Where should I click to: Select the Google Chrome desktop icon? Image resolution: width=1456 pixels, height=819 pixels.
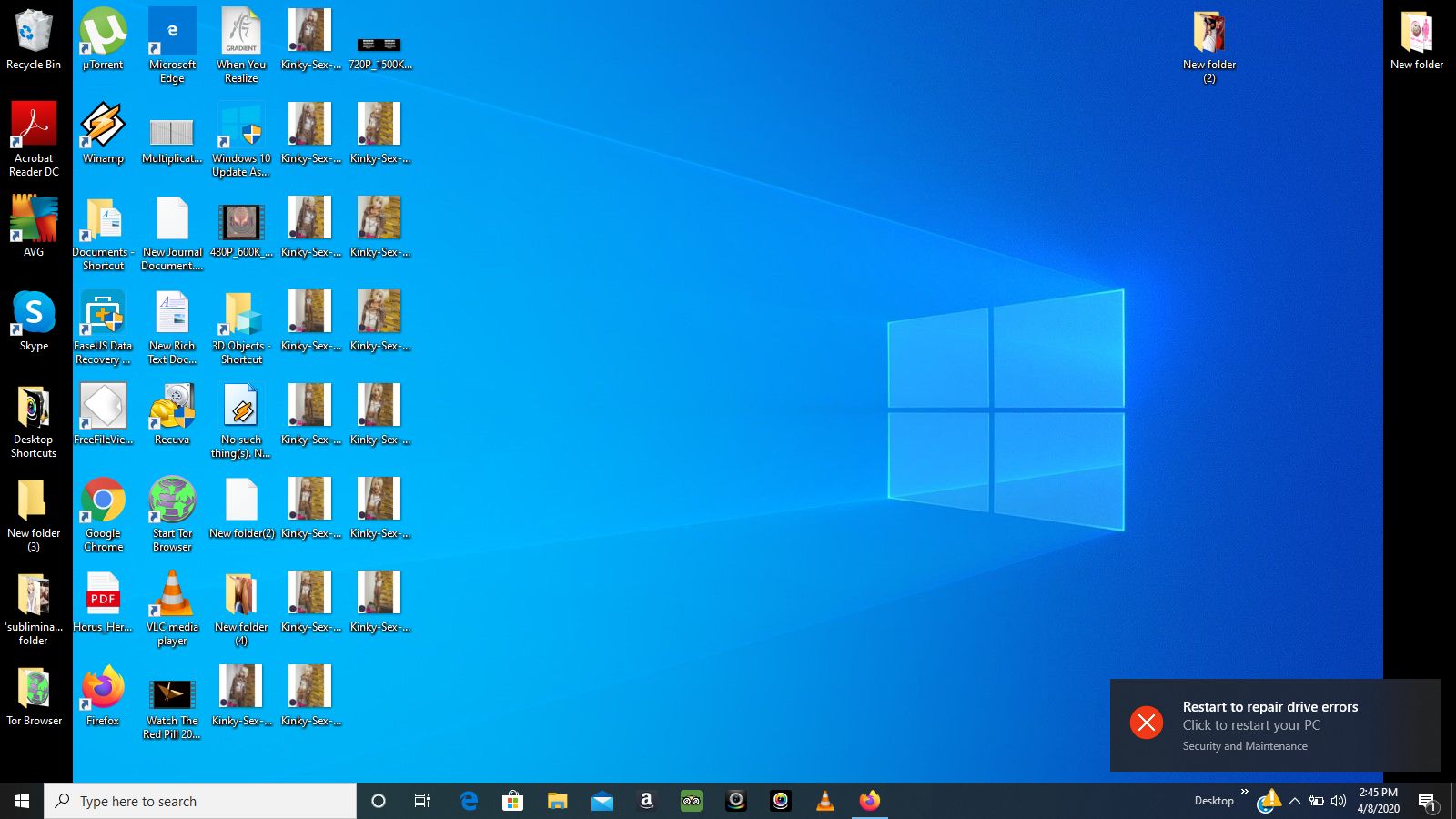tap(103, 514)
